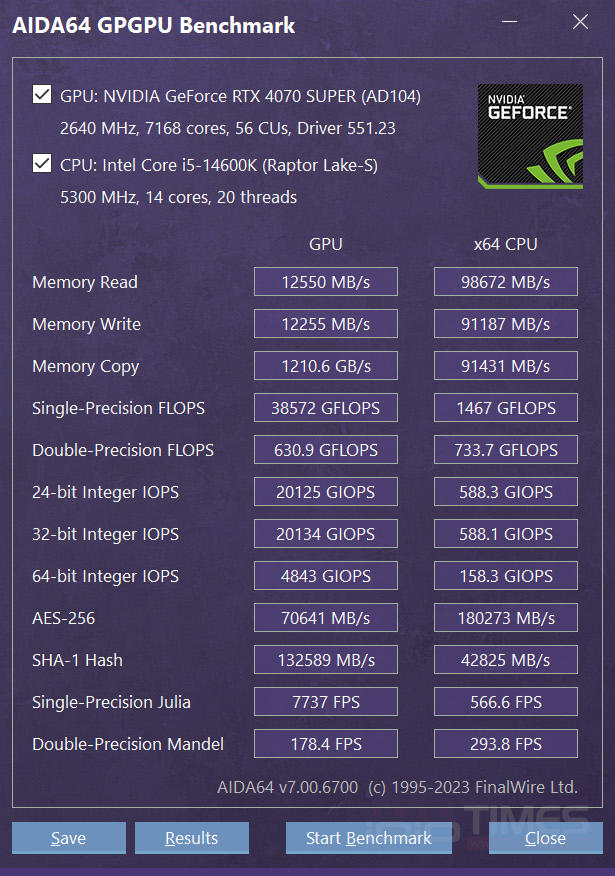Click the CPU Double-Precision FLOPS value
This screenshot has width=615, height=876.
point(505,450)
